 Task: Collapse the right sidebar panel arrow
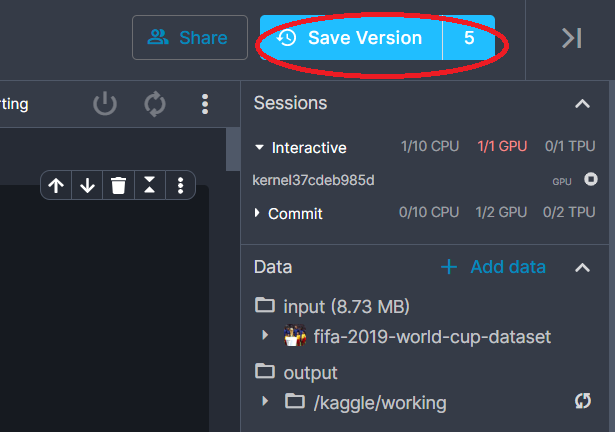pyautogui.click(x=571, y=38)
